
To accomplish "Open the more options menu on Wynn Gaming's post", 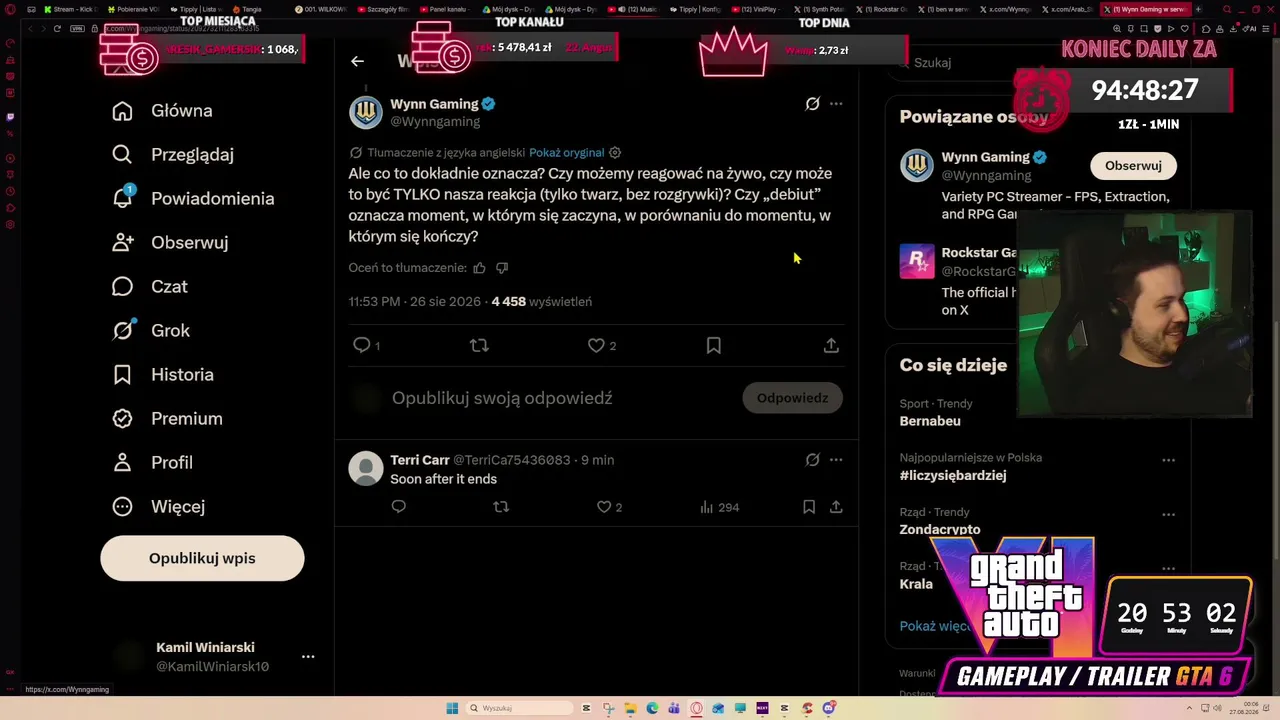I will tap(836, 104).
